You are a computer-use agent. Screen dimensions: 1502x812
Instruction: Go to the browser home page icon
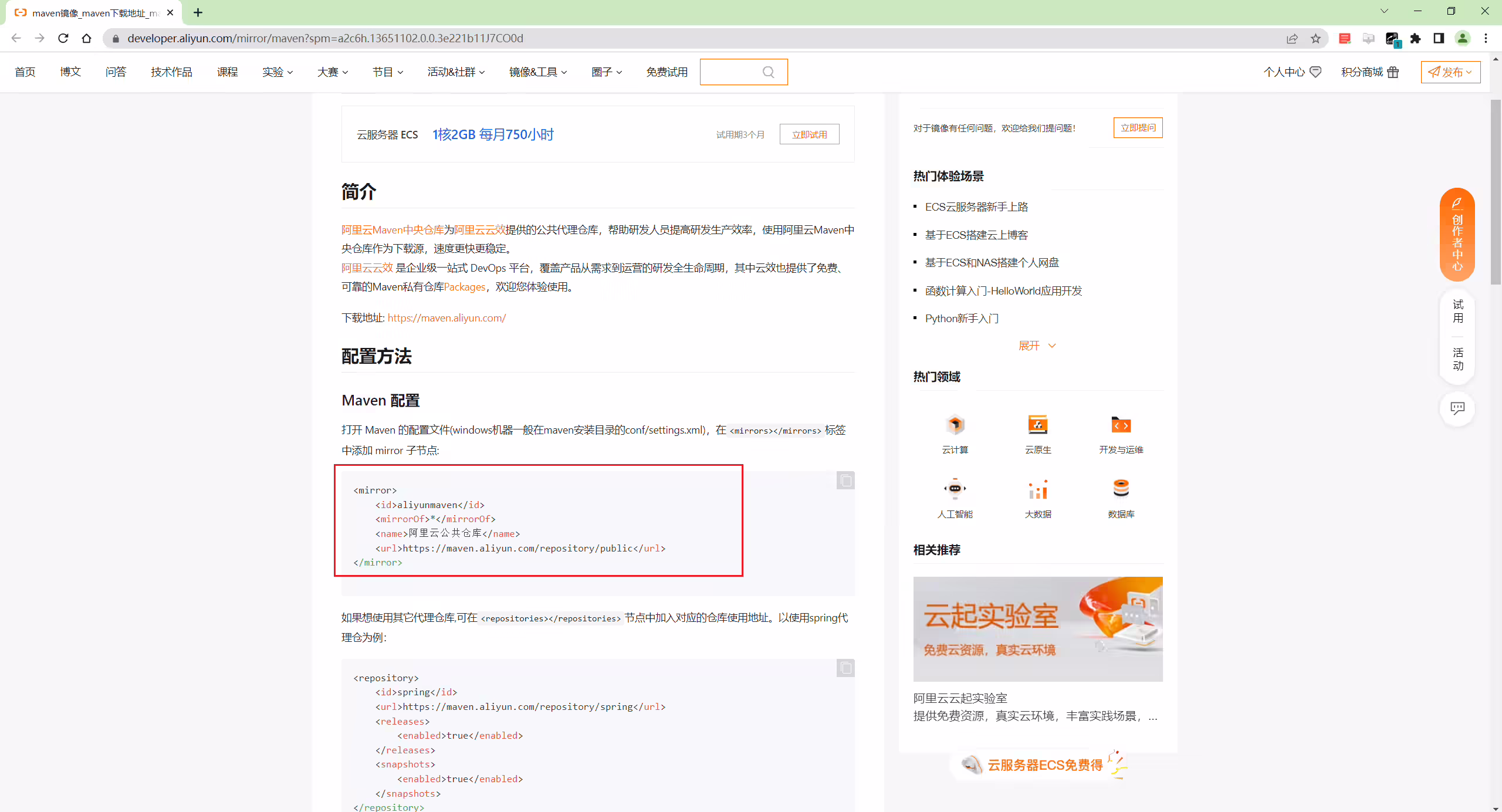[x=86, y=38]
